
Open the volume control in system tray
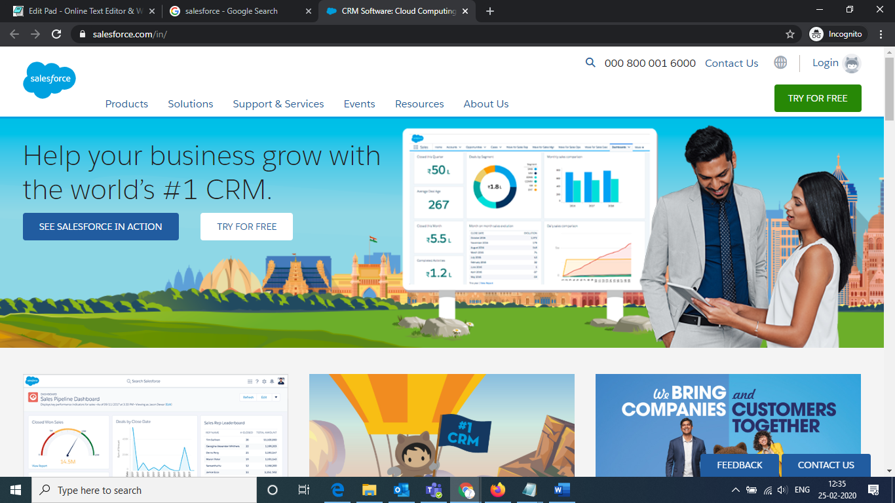tap(782, 490)
